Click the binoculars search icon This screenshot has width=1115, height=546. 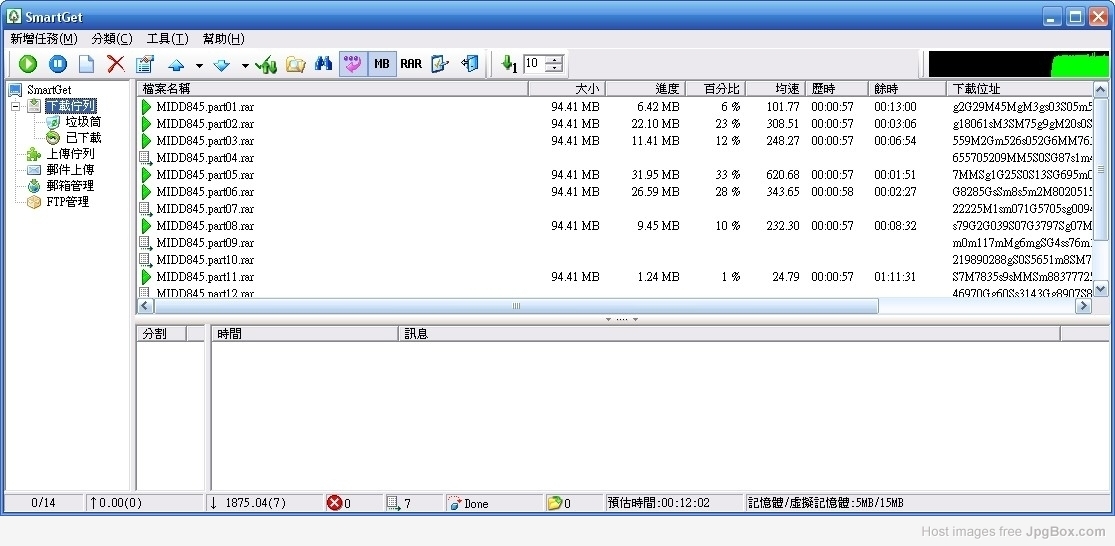pyautogui.click(x=323, y=64)
